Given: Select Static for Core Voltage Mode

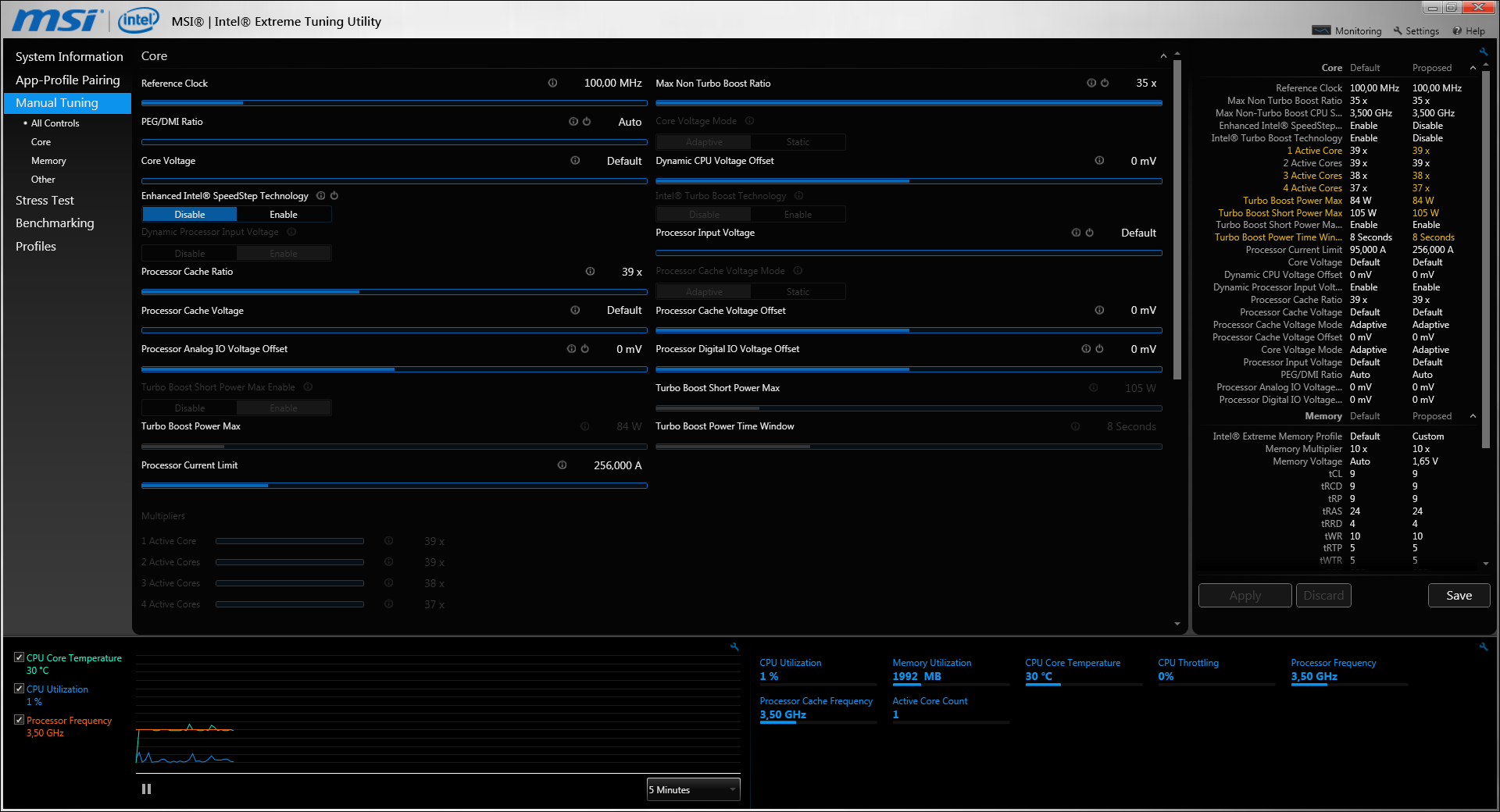Looking at the screenshot, I should [798, 142].
